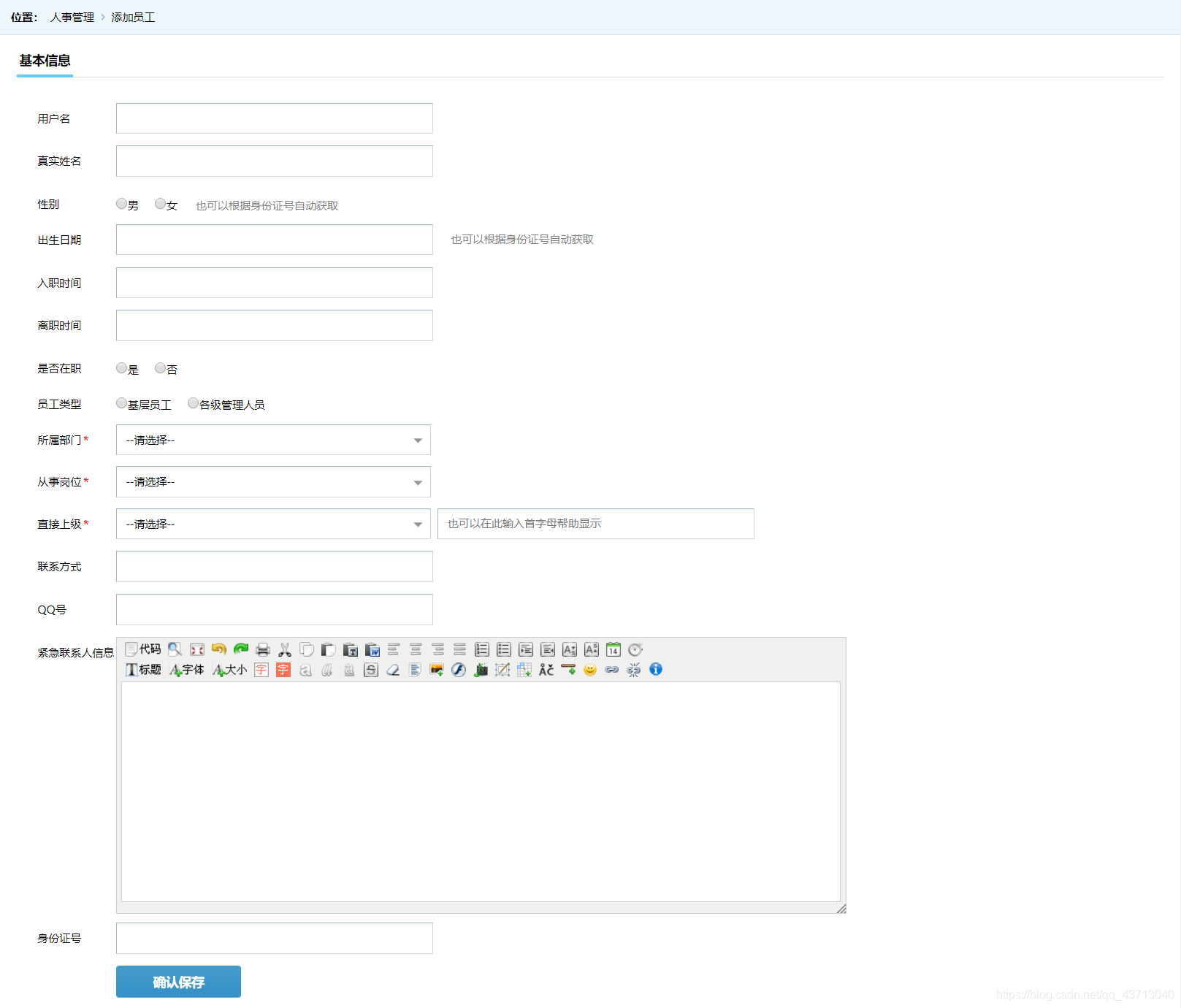
Task: Insert current date with calendar icon
Action: (x=614, y=649)
